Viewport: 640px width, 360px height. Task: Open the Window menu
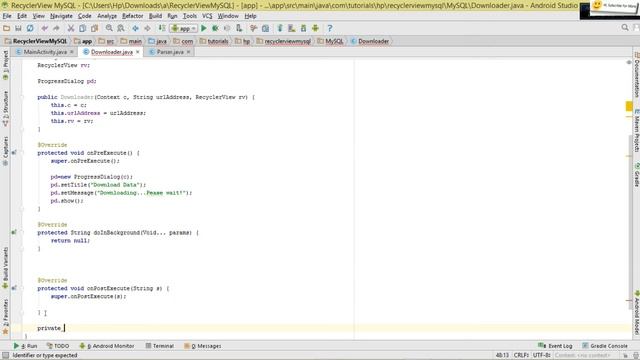tap(228, 16)
